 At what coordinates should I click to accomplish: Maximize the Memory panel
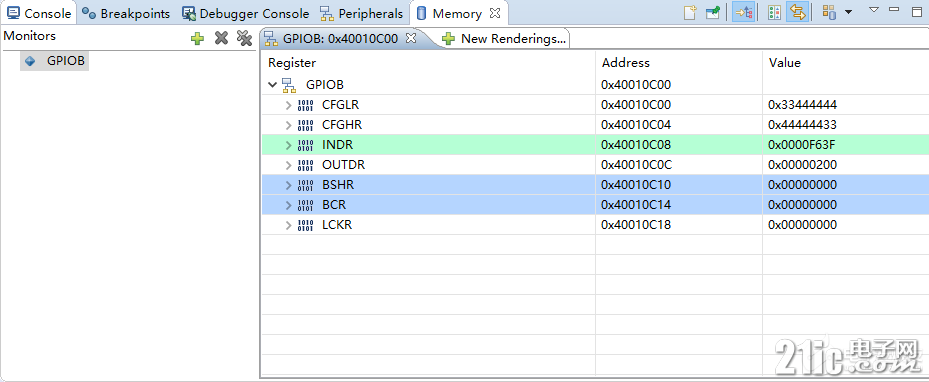point(917,11)
